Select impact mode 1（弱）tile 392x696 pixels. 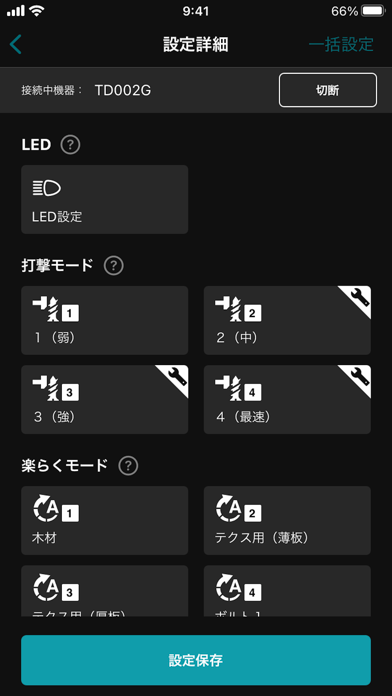105,320
